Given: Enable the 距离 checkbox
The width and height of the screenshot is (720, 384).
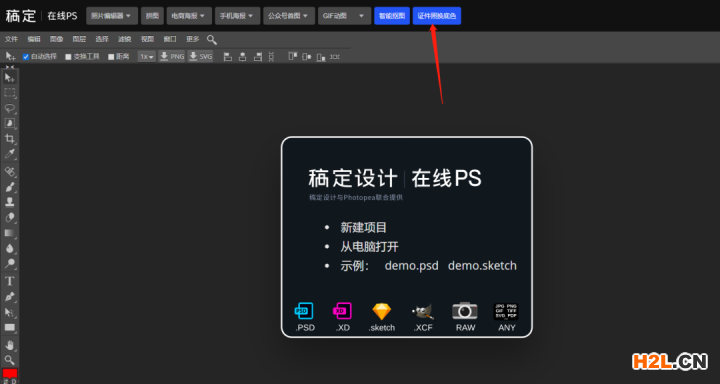Looking at the screenshot, I should pyautogui.click(x=111, y=57).
